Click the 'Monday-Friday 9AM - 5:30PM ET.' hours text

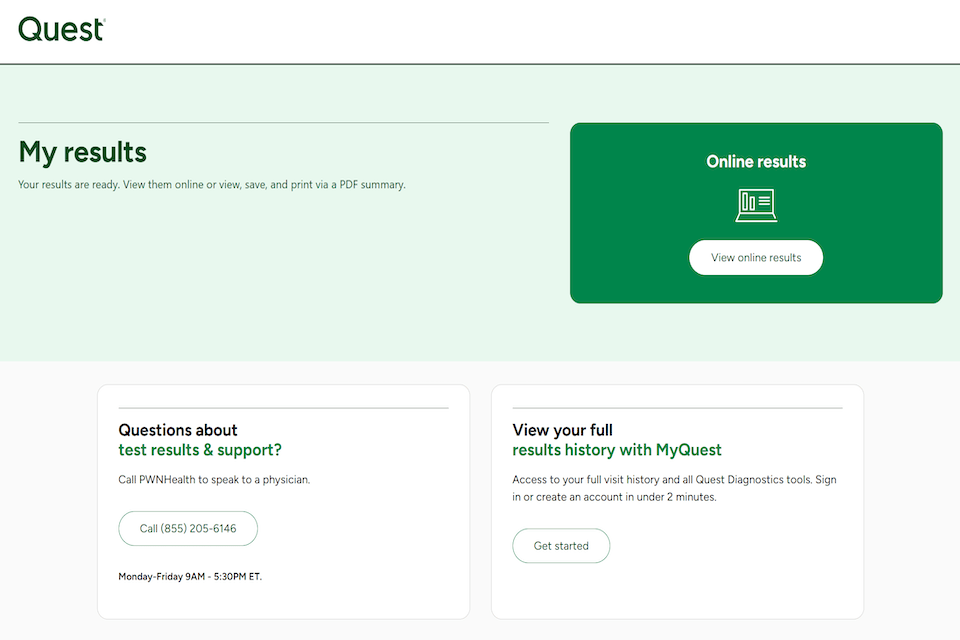[x=190, y=576]
